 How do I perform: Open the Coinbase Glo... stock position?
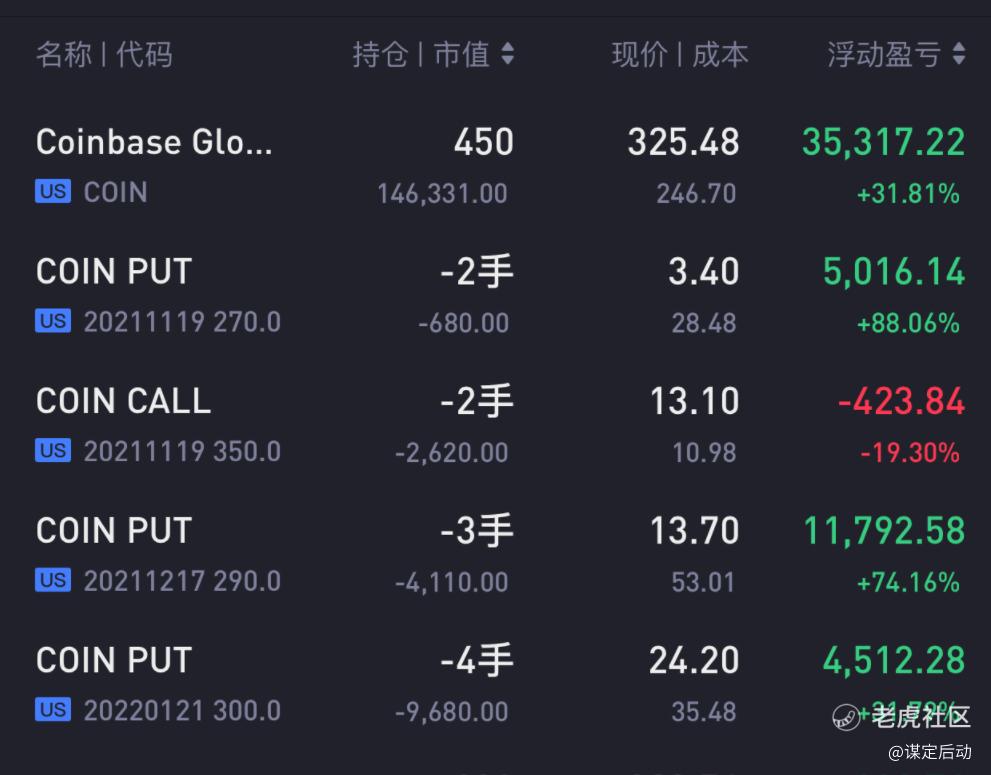pos(496,166)
